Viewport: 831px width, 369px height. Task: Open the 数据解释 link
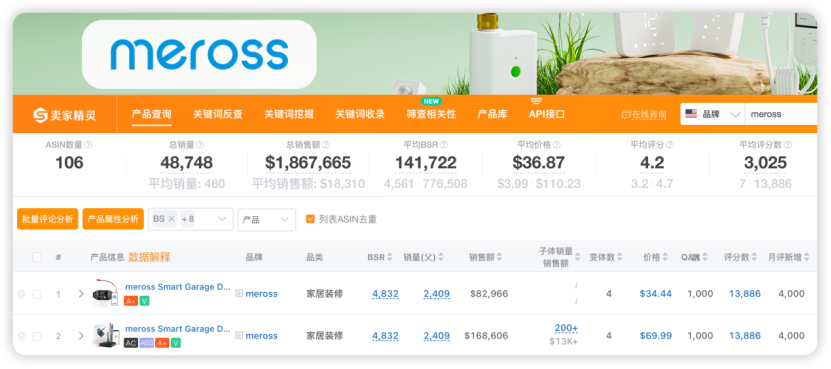coord(149,257)
